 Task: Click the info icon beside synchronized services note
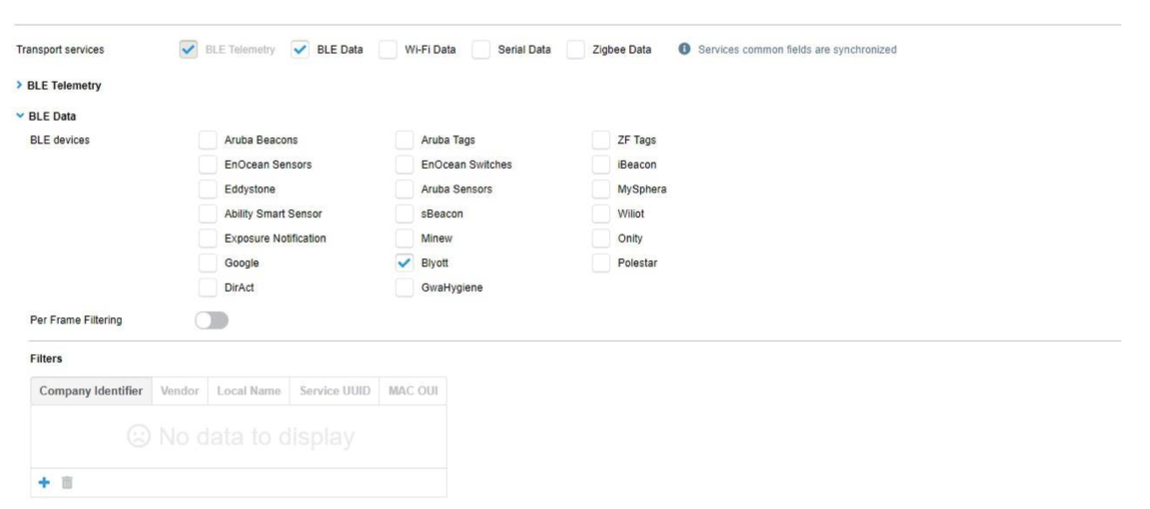[x=685, y=49]
